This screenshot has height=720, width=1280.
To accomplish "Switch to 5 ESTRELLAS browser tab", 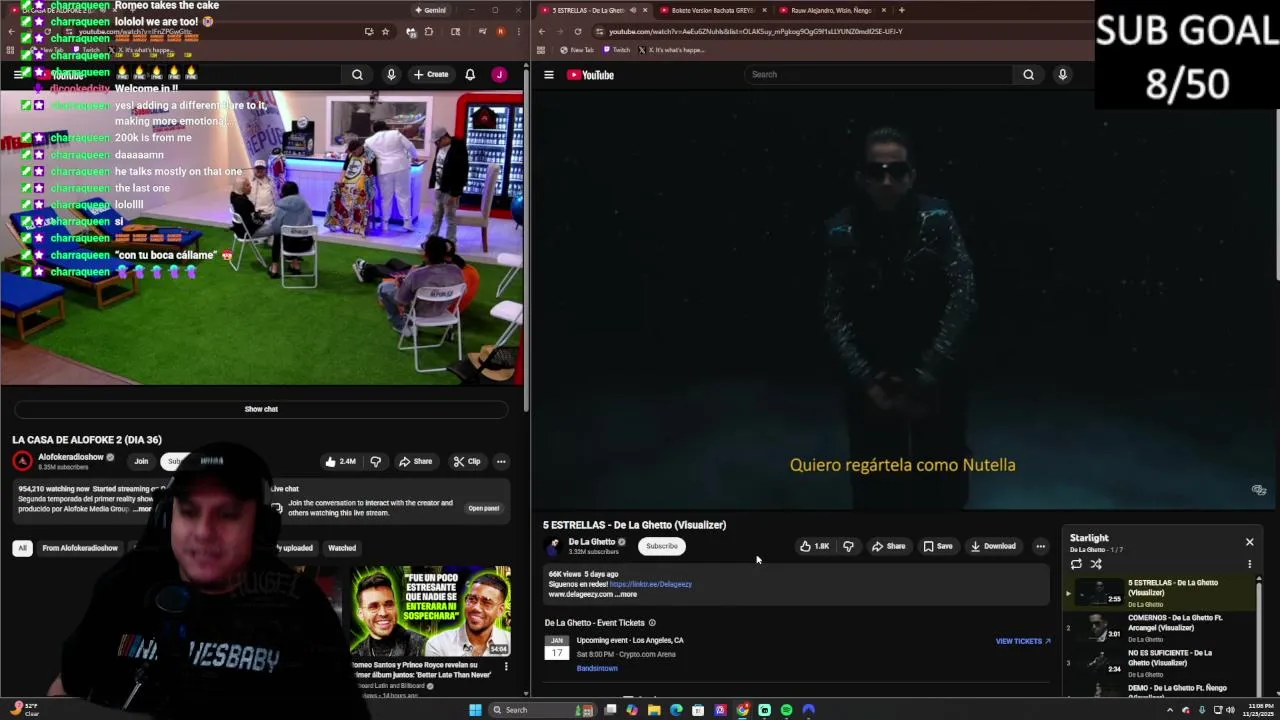I will (590, 10).
